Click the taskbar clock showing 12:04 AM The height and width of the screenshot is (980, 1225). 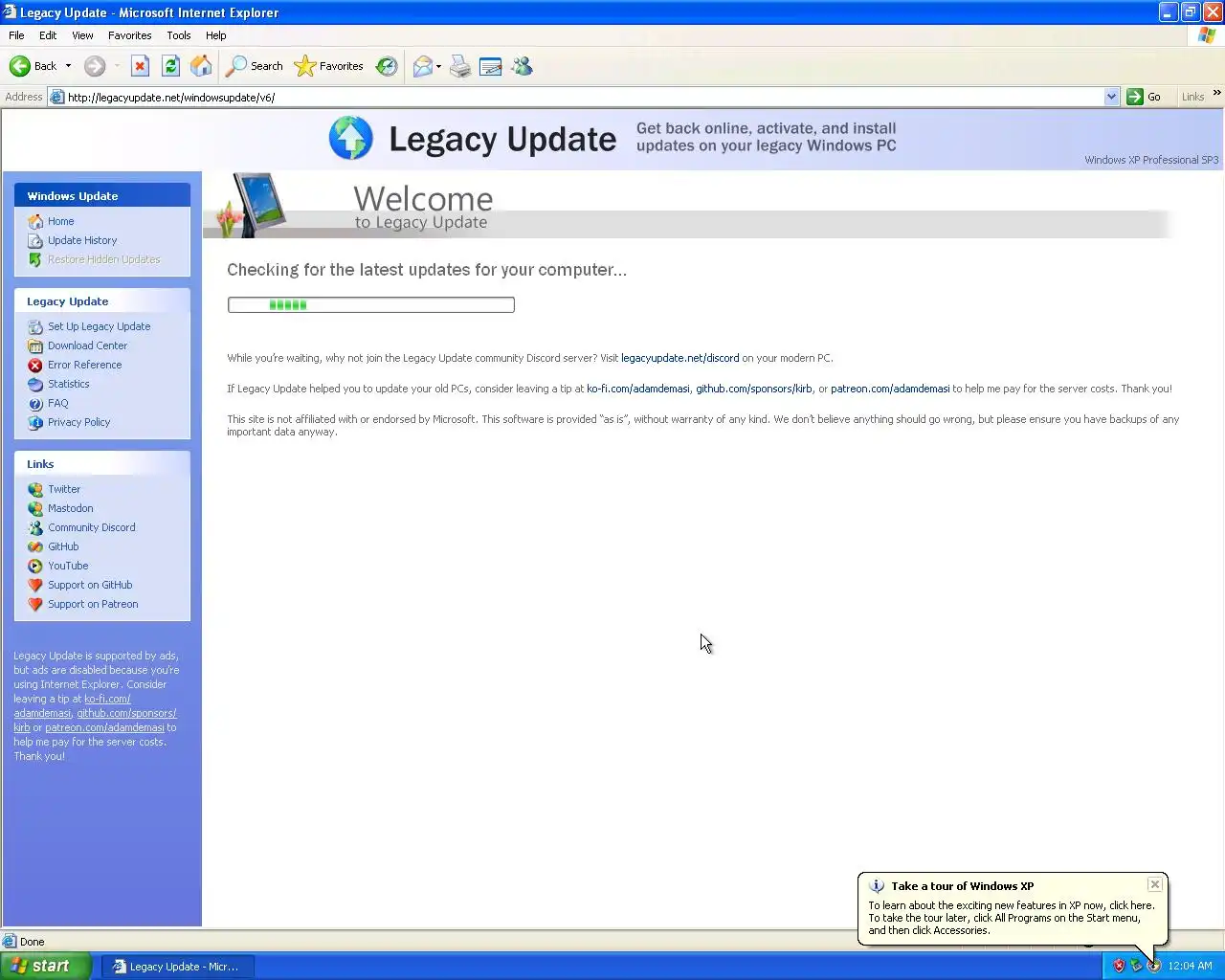click(1190, 966)
